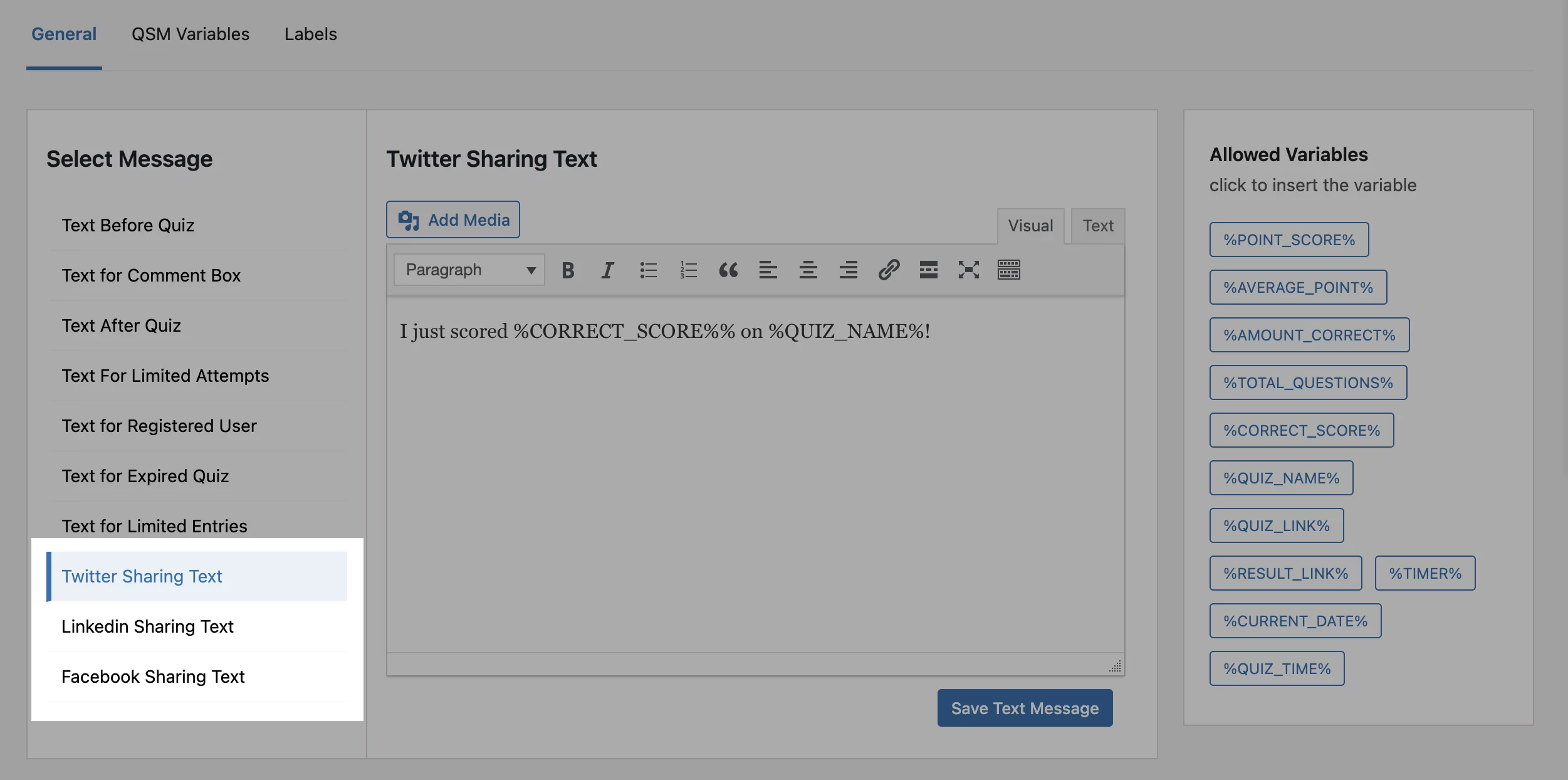This screenshot has height=780, width=1568.
Task: Toggle the toolbar kitchen sink icon
Action: click(1008, 270)
